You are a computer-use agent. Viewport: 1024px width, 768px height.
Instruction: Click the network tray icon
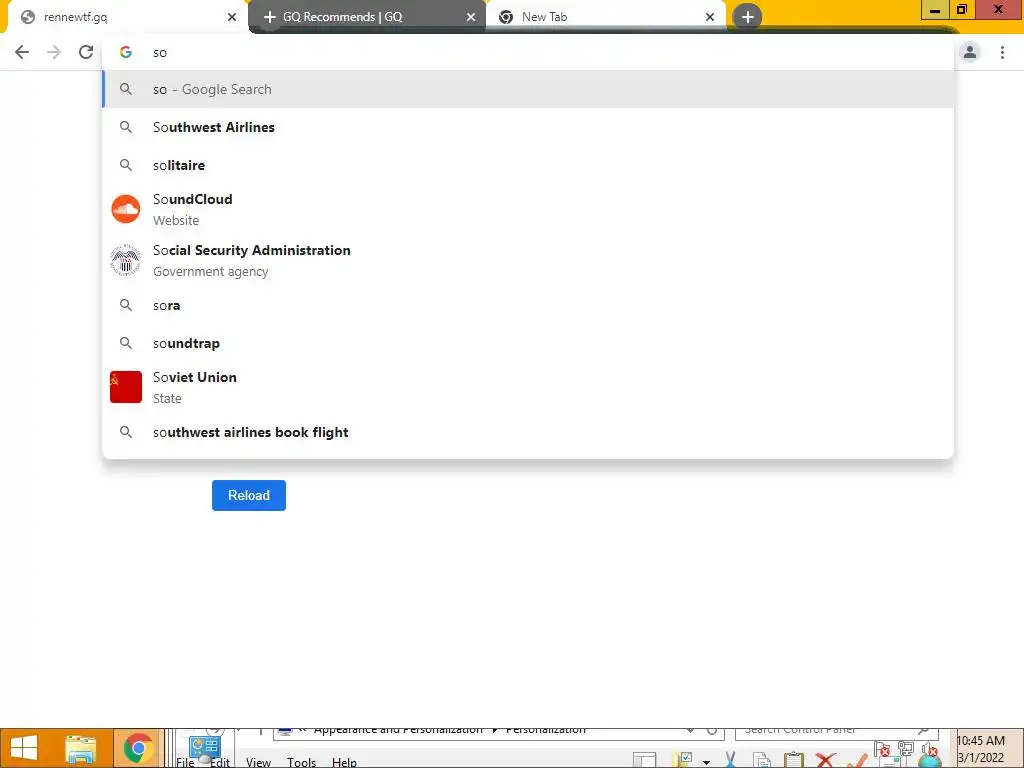906,749
